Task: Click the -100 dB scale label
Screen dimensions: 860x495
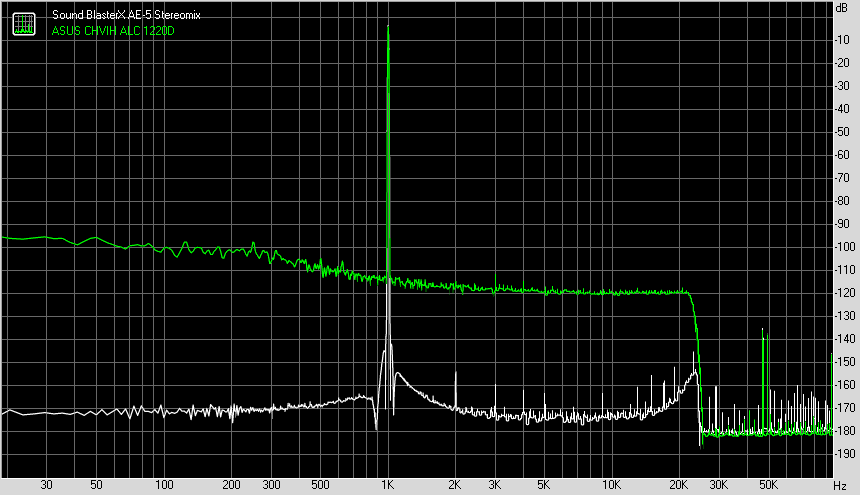Action: click(x=844, y=247)
